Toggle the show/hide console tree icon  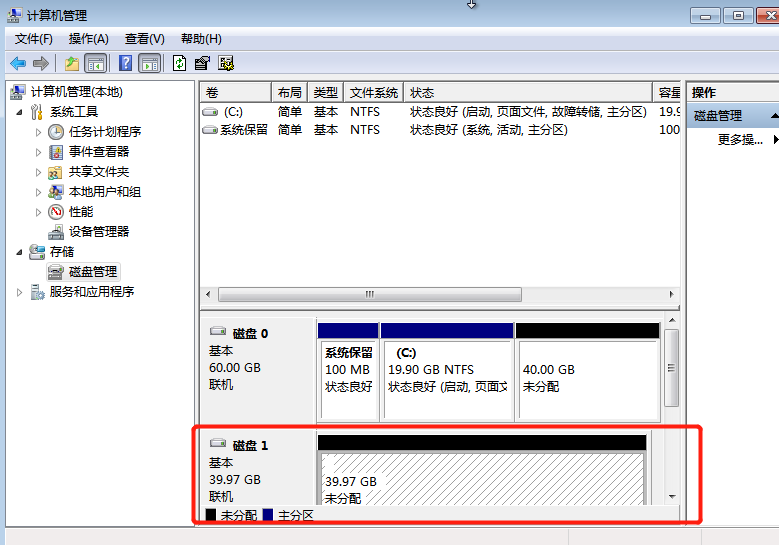tap(96, 64)
